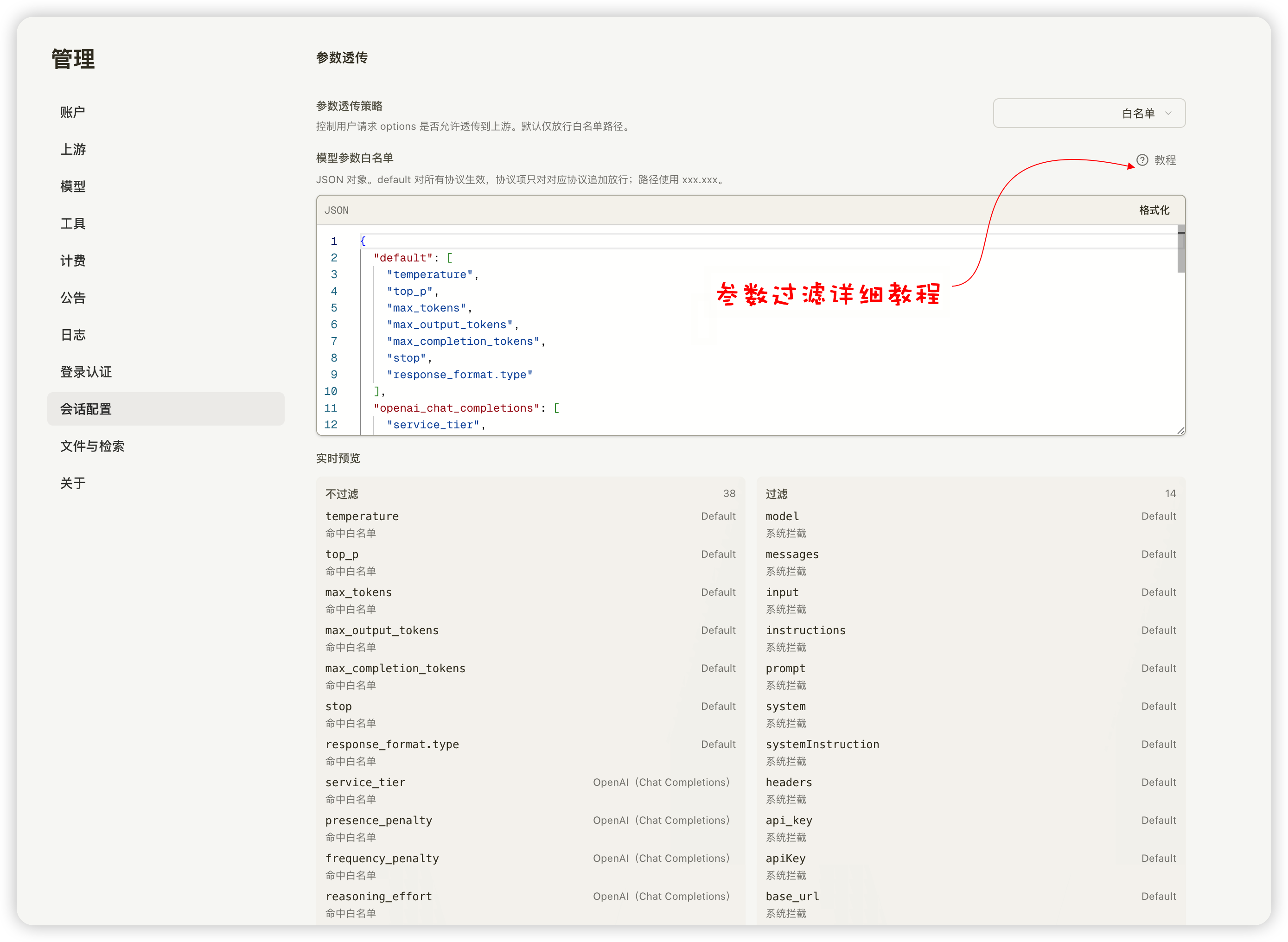Open 登录认证 settings
This screenshot has width=1288, height=942.
166,372
